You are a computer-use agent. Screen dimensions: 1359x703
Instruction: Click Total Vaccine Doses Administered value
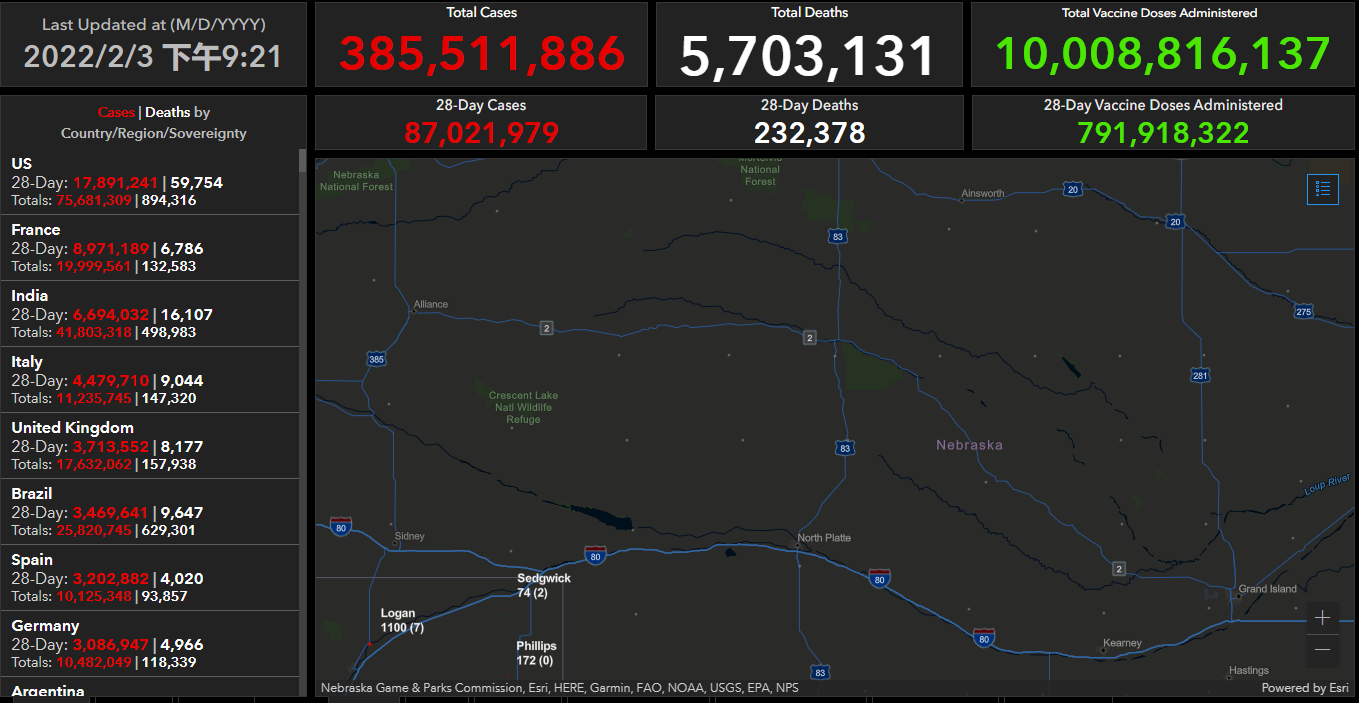point(1163,54)
